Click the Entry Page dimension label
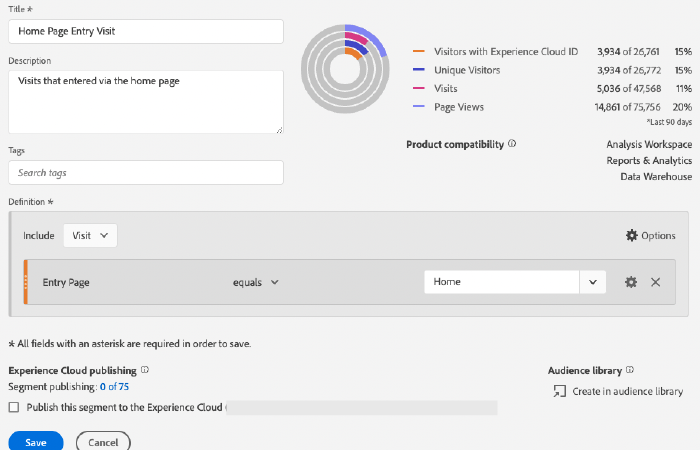Screen dimensions: 700x450 point(66,282)
